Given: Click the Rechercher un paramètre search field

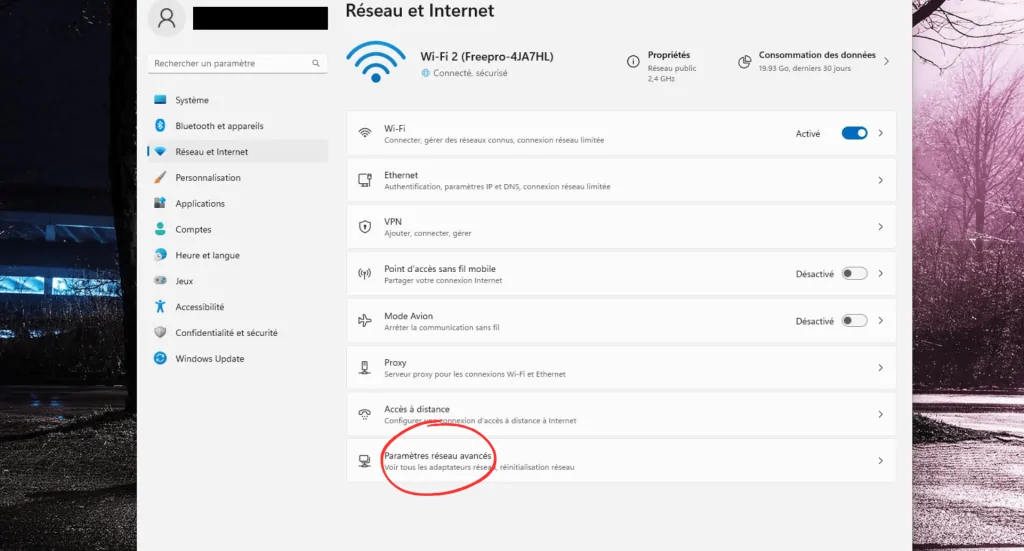Looking at the screenshot, I should pos(237,63).
